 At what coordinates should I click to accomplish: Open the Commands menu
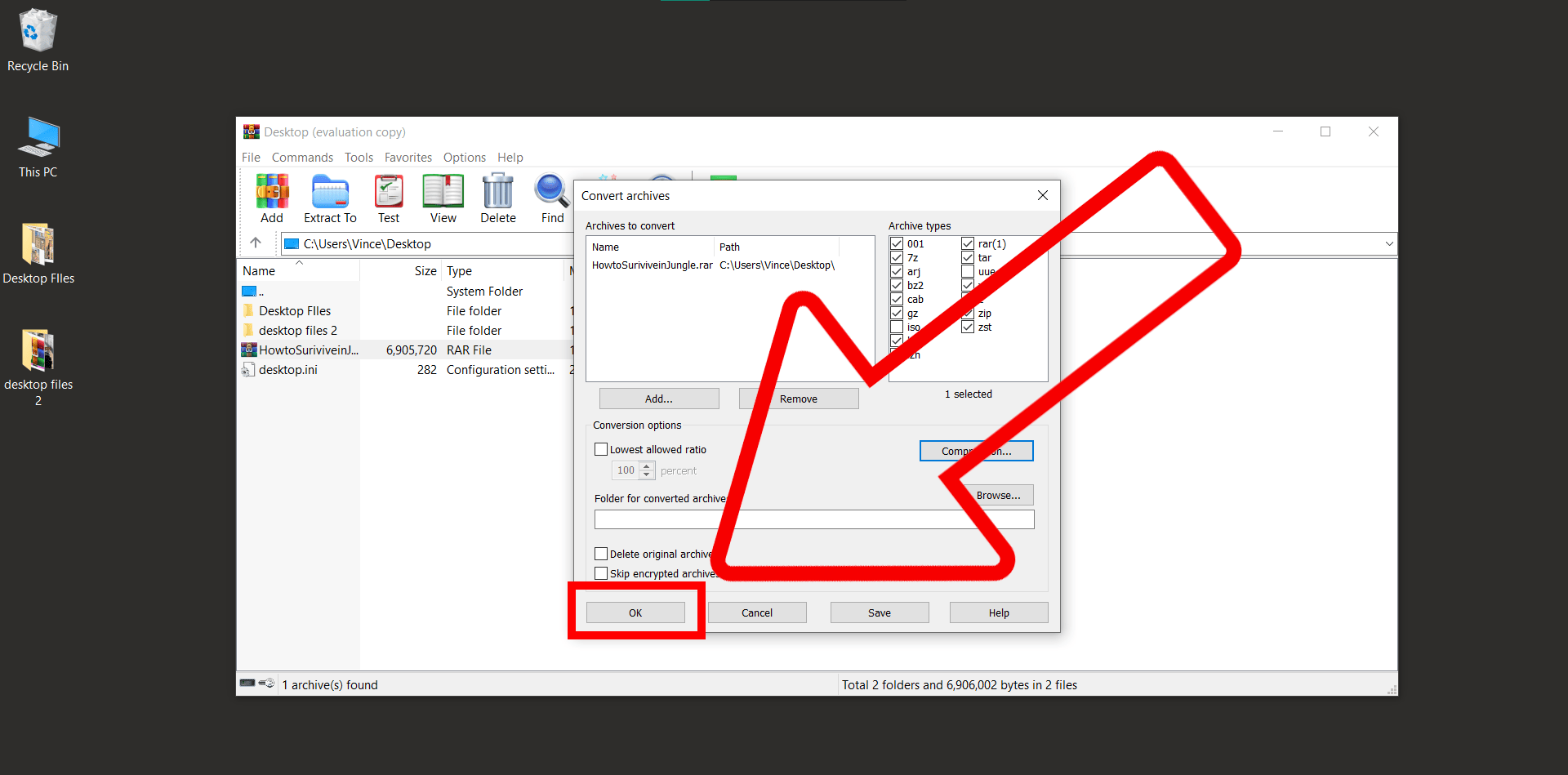(x=302, y=157)
